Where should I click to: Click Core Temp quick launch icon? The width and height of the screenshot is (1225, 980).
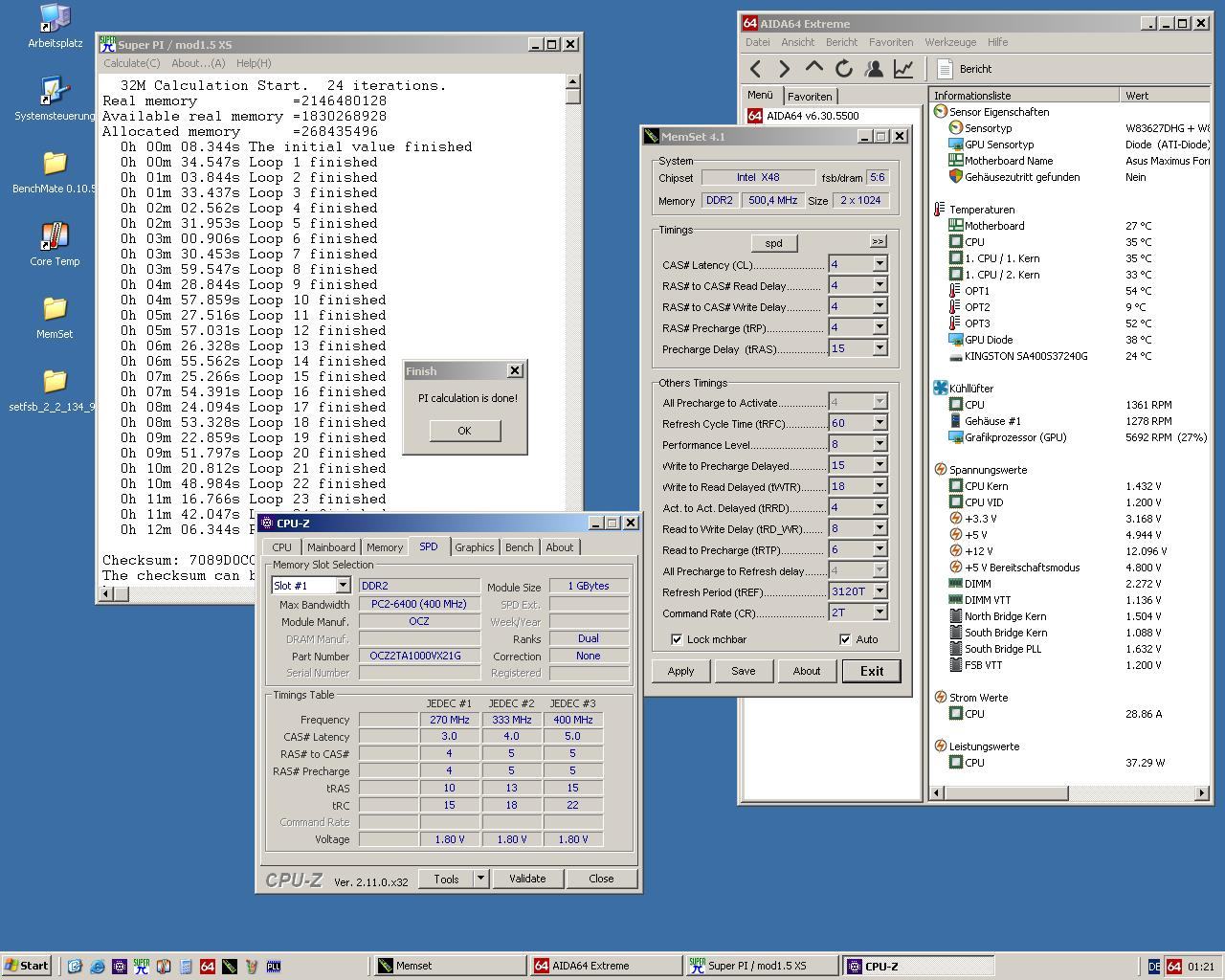[164, 967]
